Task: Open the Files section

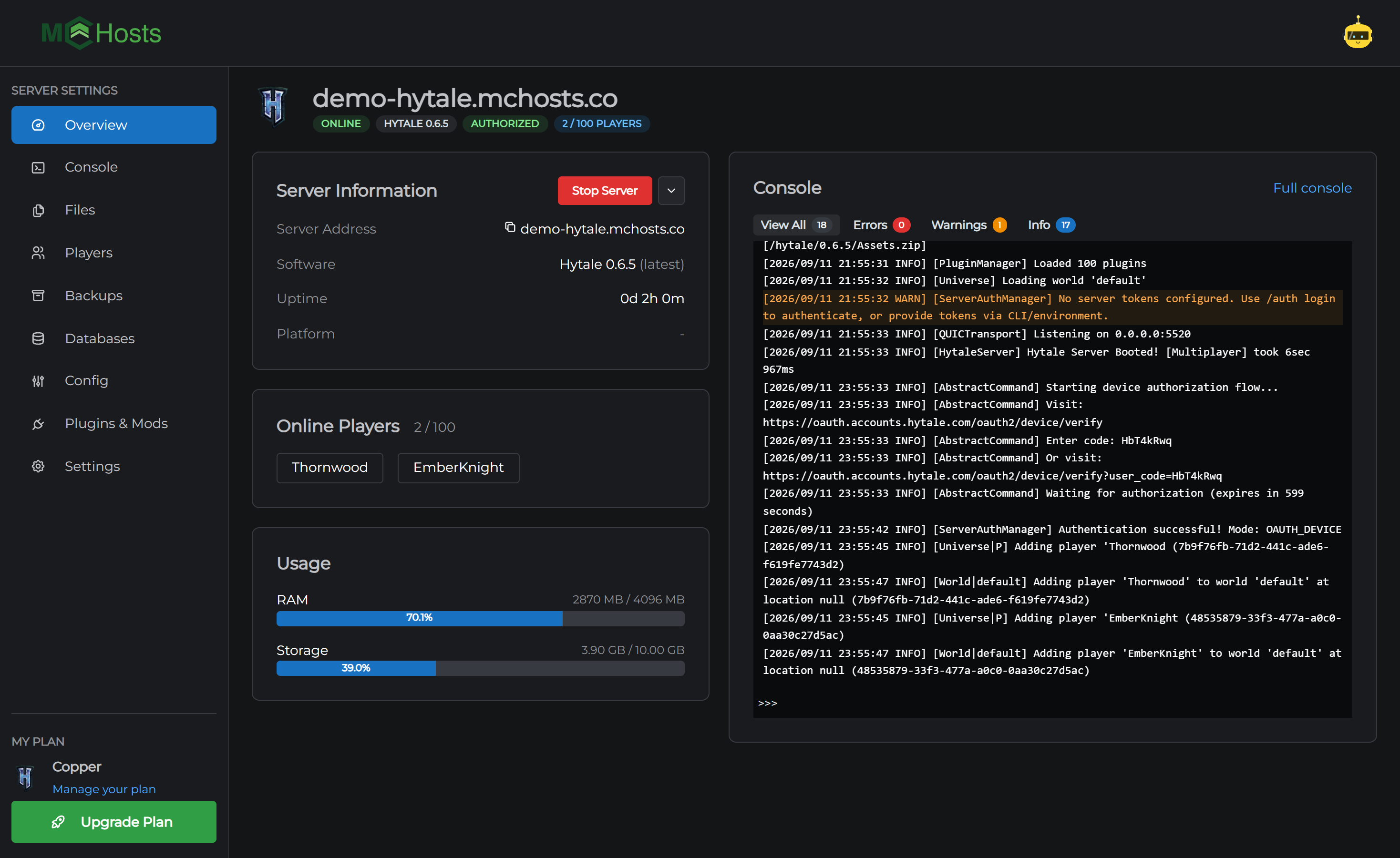Action: tap(113, 210)
